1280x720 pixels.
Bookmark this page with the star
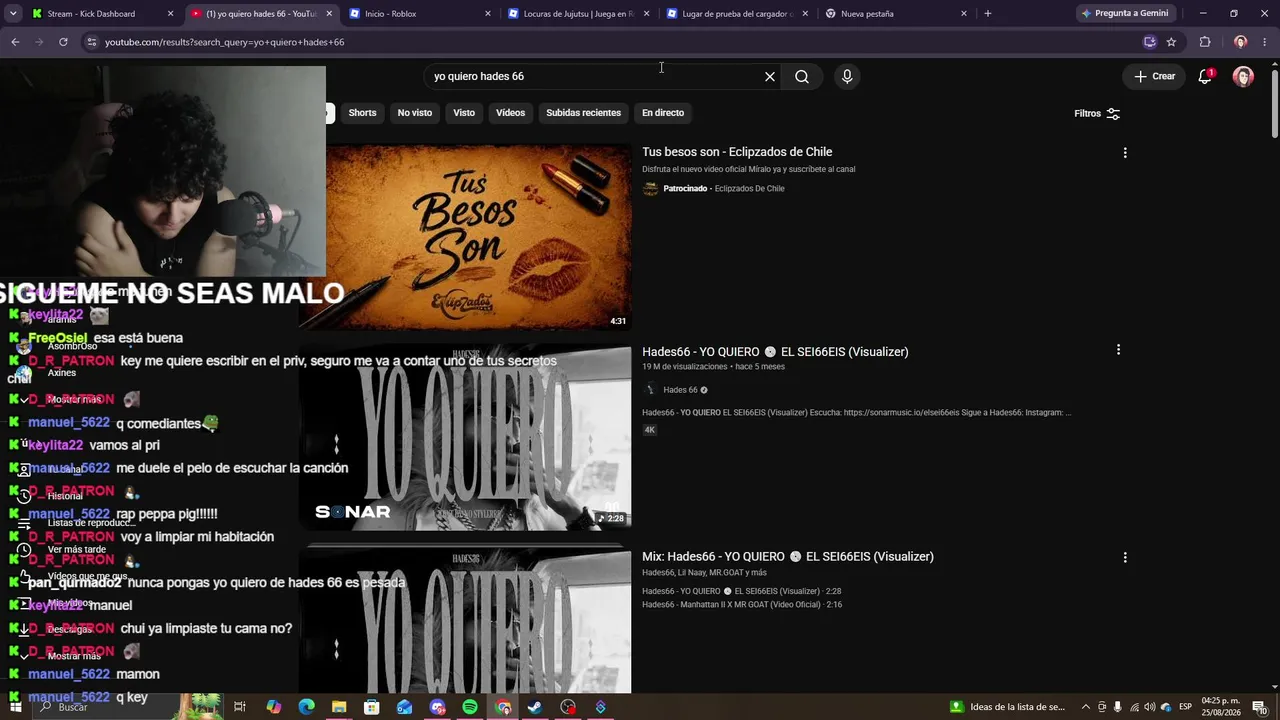tap(1171, 42)
